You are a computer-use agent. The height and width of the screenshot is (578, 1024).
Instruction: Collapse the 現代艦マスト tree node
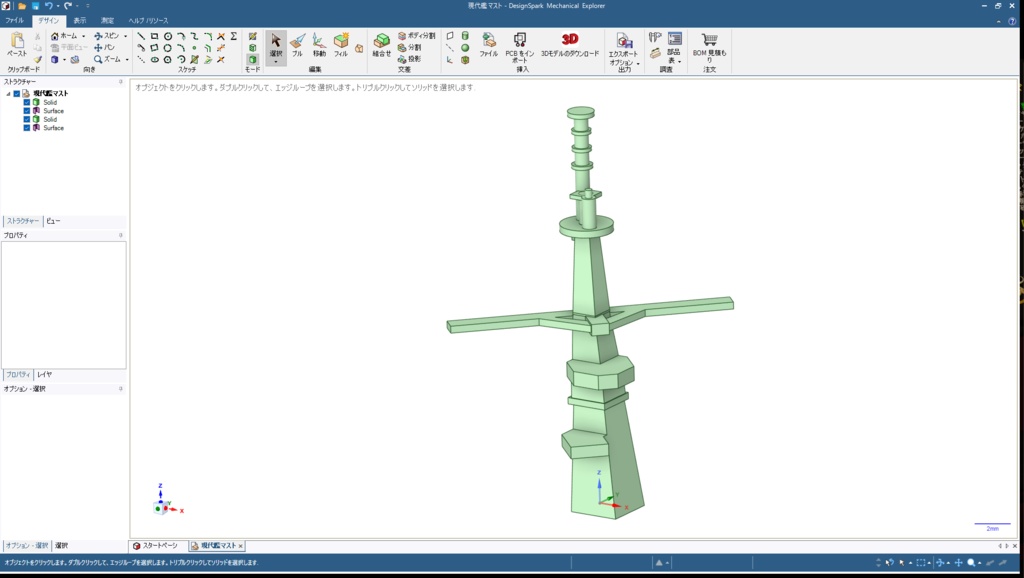[8, 93]
